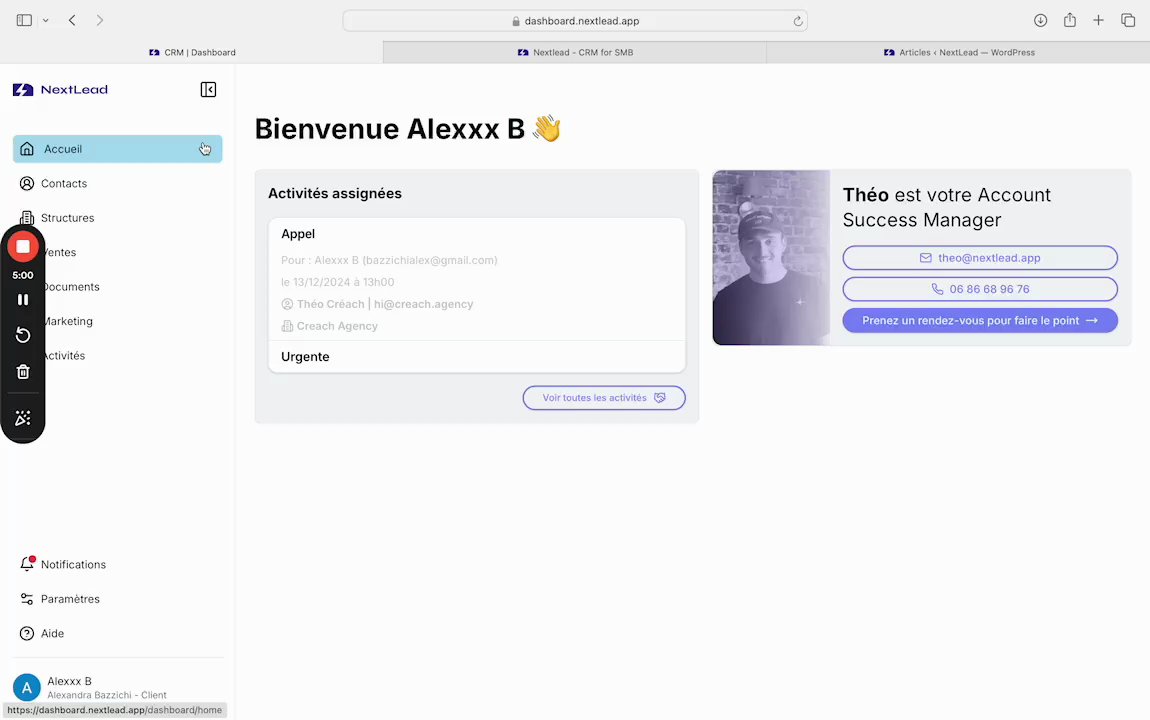Click the Accueil house icon
This screenshot has width=1150, height=720.
tap(27, 149)
